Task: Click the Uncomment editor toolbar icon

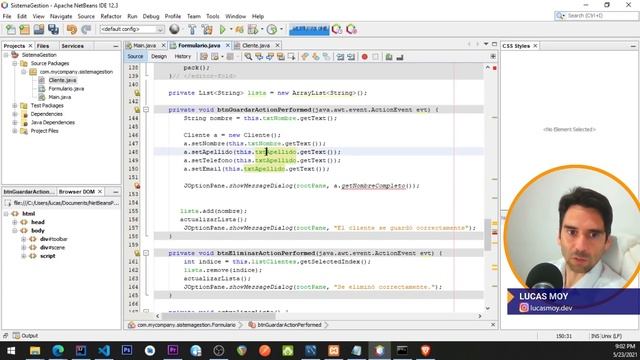Action: click(400, 57)
